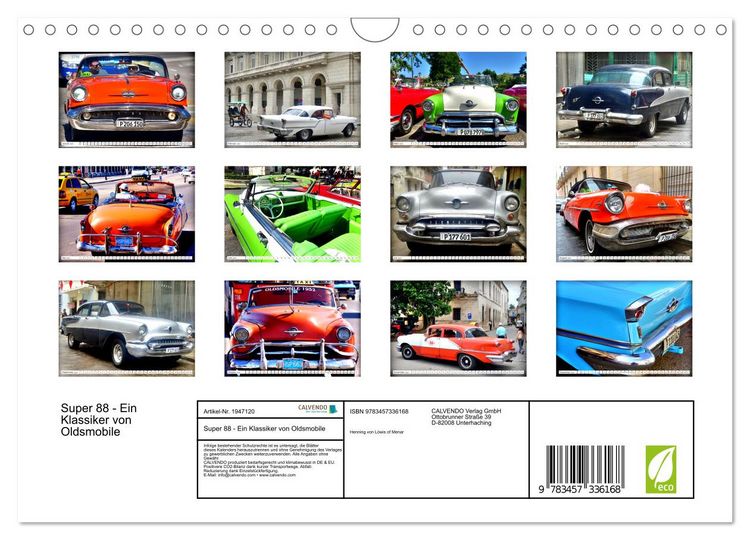
Task: Open orange and white sedan street photo
Action: (x=458, y=328)
